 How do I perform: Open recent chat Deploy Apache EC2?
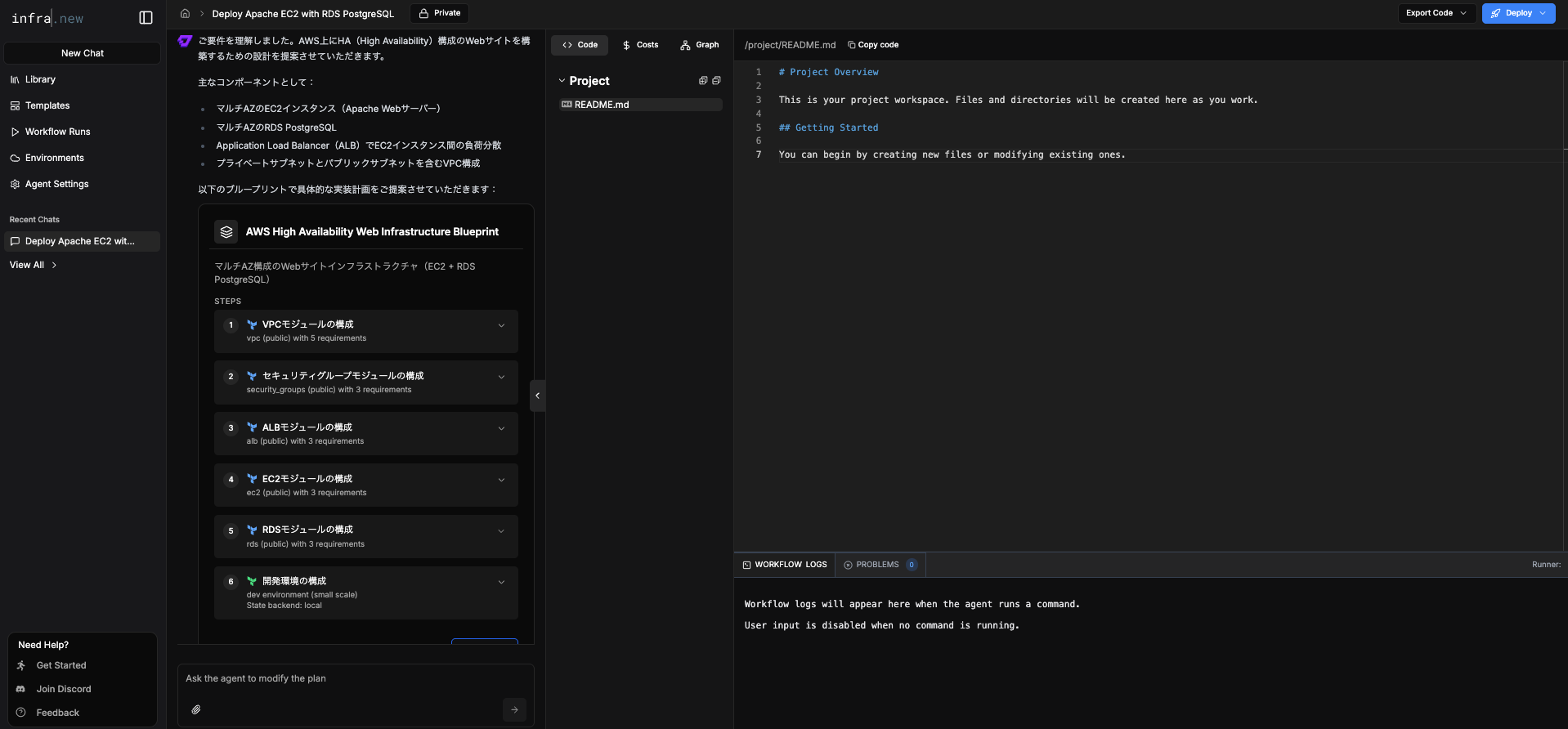(x=82, y=241)
